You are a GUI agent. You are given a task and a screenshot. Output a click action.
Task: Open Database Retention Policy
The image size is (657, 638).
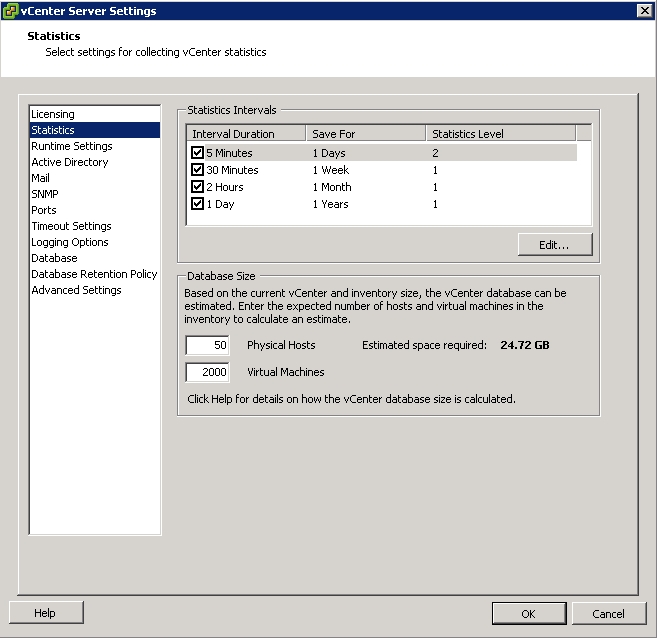pos(95,274)
